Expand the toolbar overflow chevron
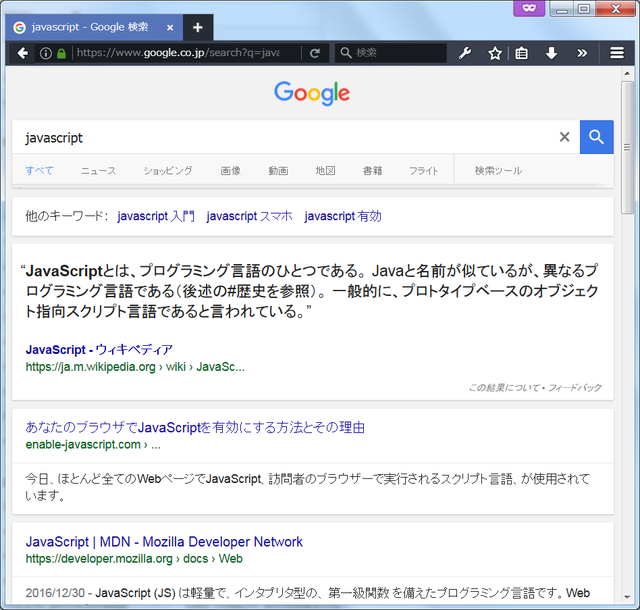Image resolution: width=640 pixels, height=610 pixels. click(582, 53)
